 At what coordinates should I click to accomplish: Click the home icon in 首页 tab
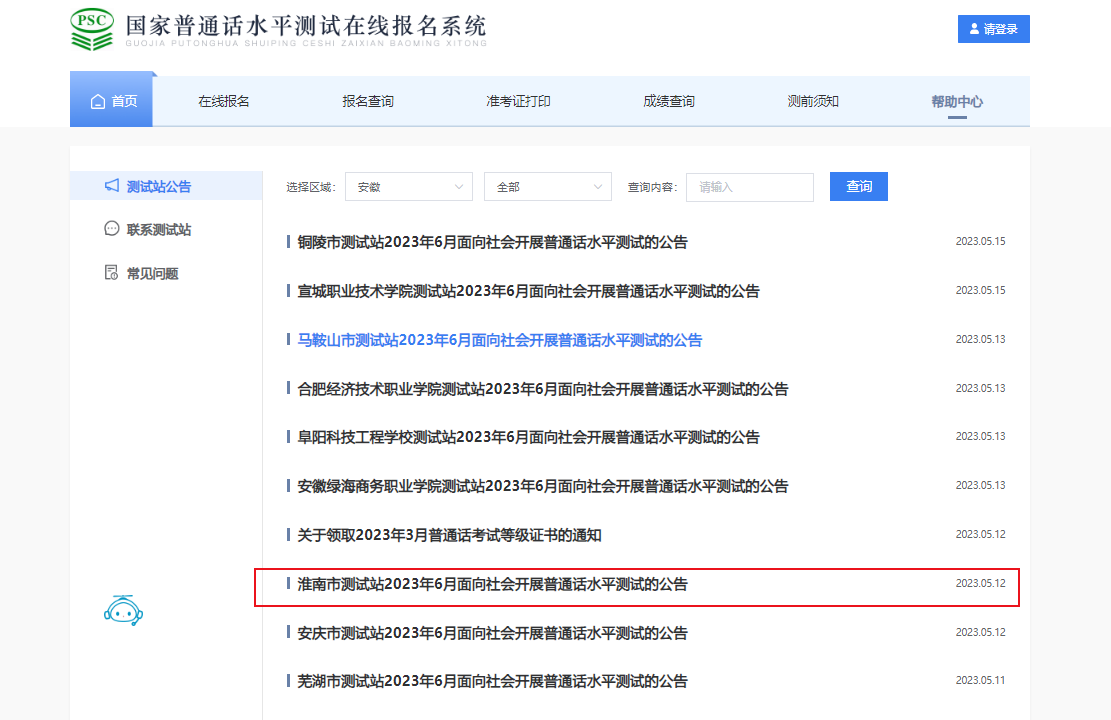(x=98, y=101)
